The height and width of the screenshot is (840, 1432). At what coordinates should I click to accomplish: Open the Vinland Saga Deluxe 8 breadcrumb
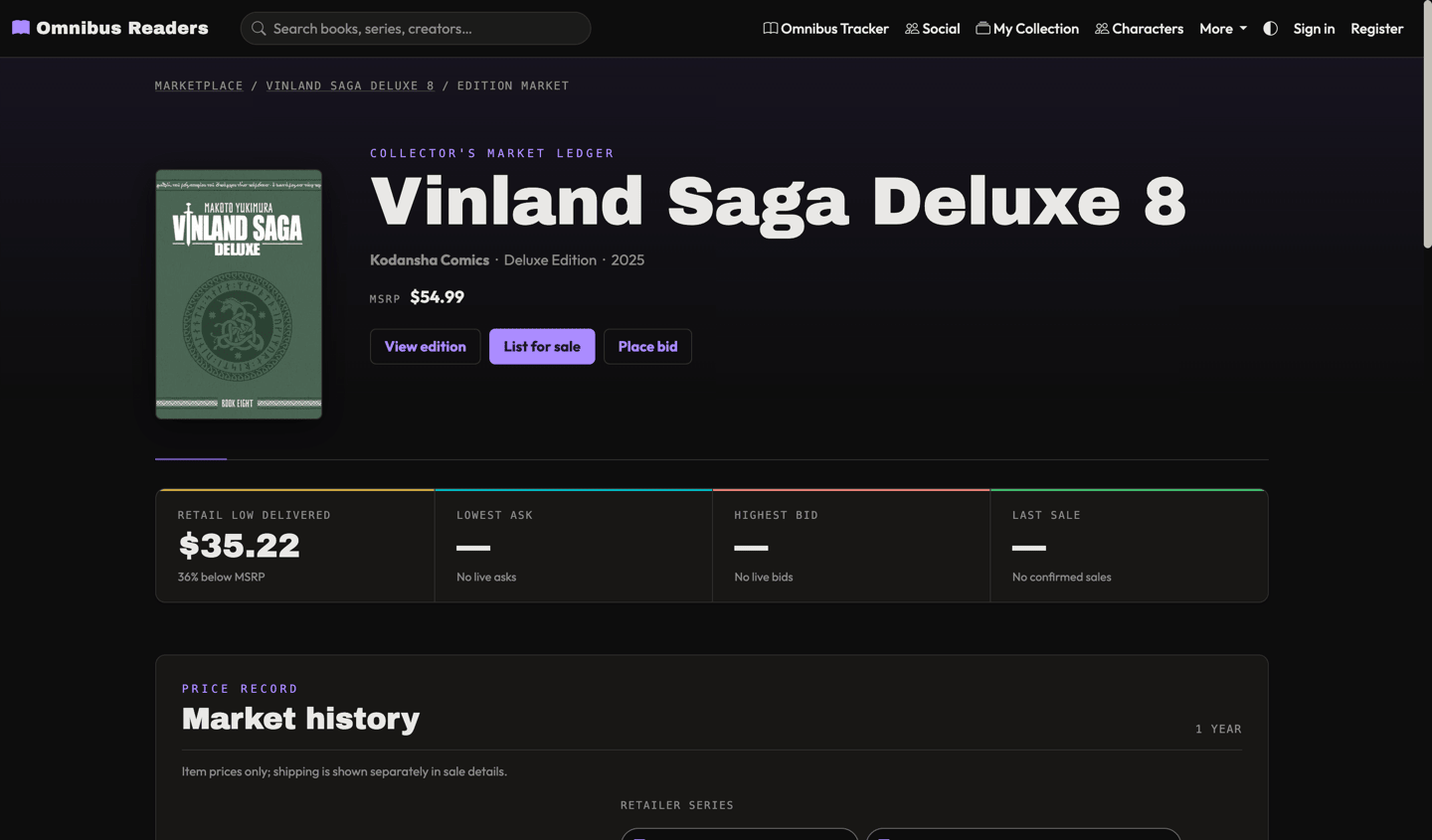(350, 85)
